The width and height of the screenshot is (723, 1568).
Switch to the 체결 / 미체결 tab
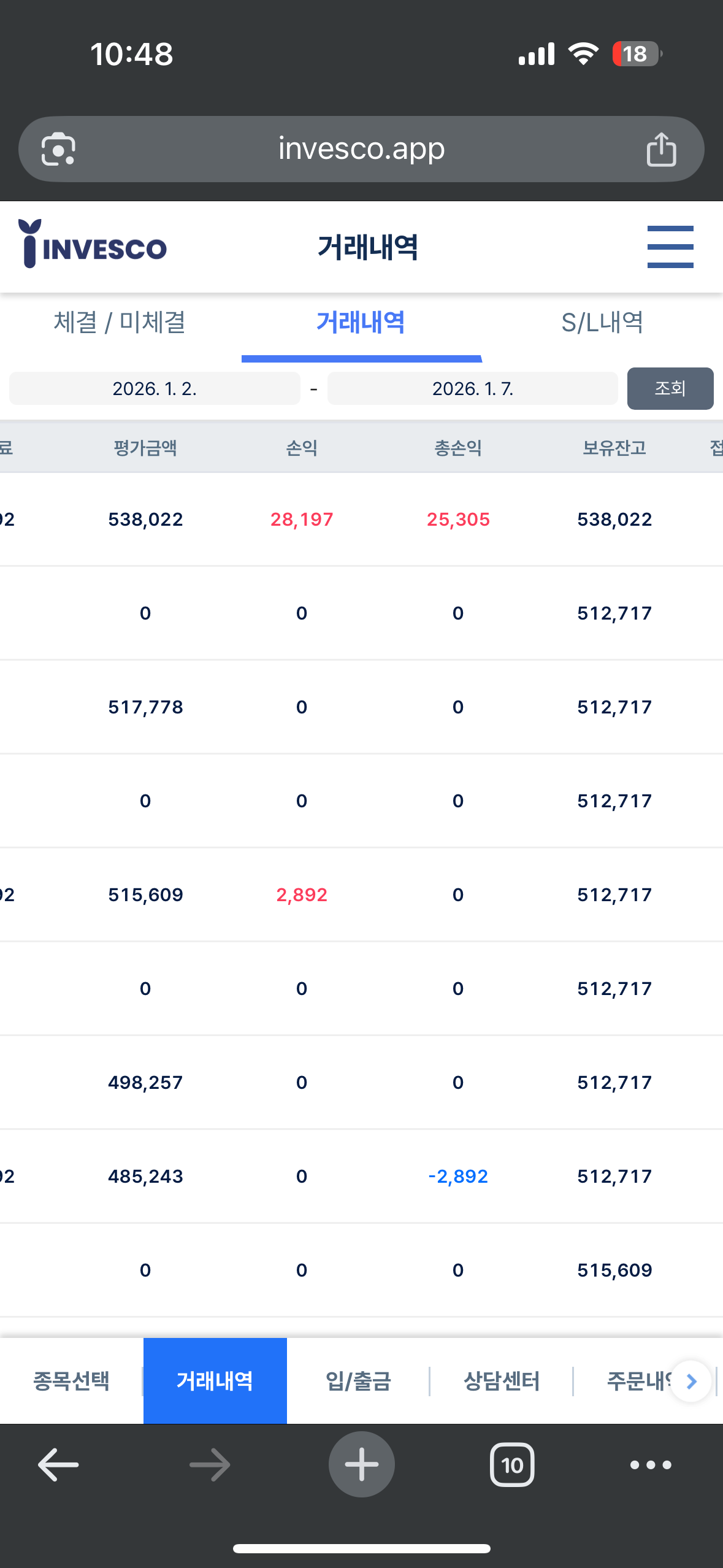120,322
